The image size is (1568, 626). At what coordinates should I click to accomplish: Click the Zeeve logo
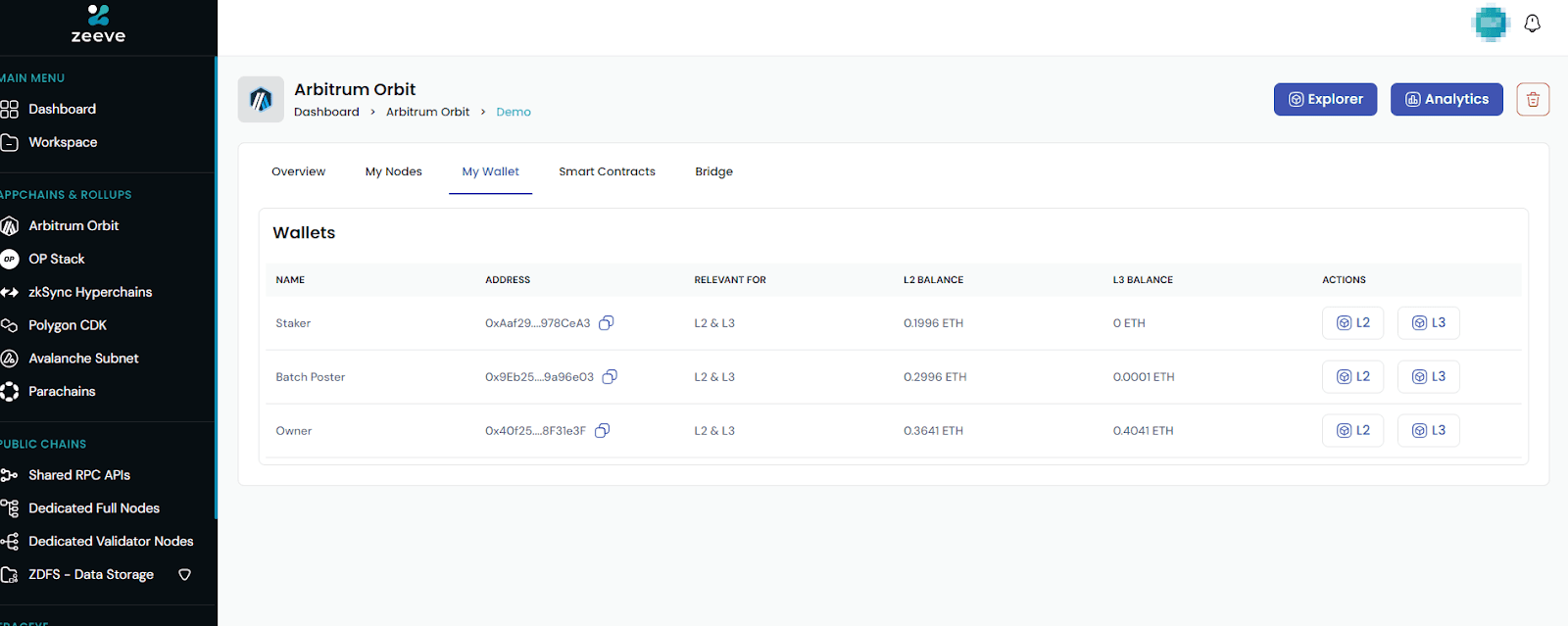(98, 24)
